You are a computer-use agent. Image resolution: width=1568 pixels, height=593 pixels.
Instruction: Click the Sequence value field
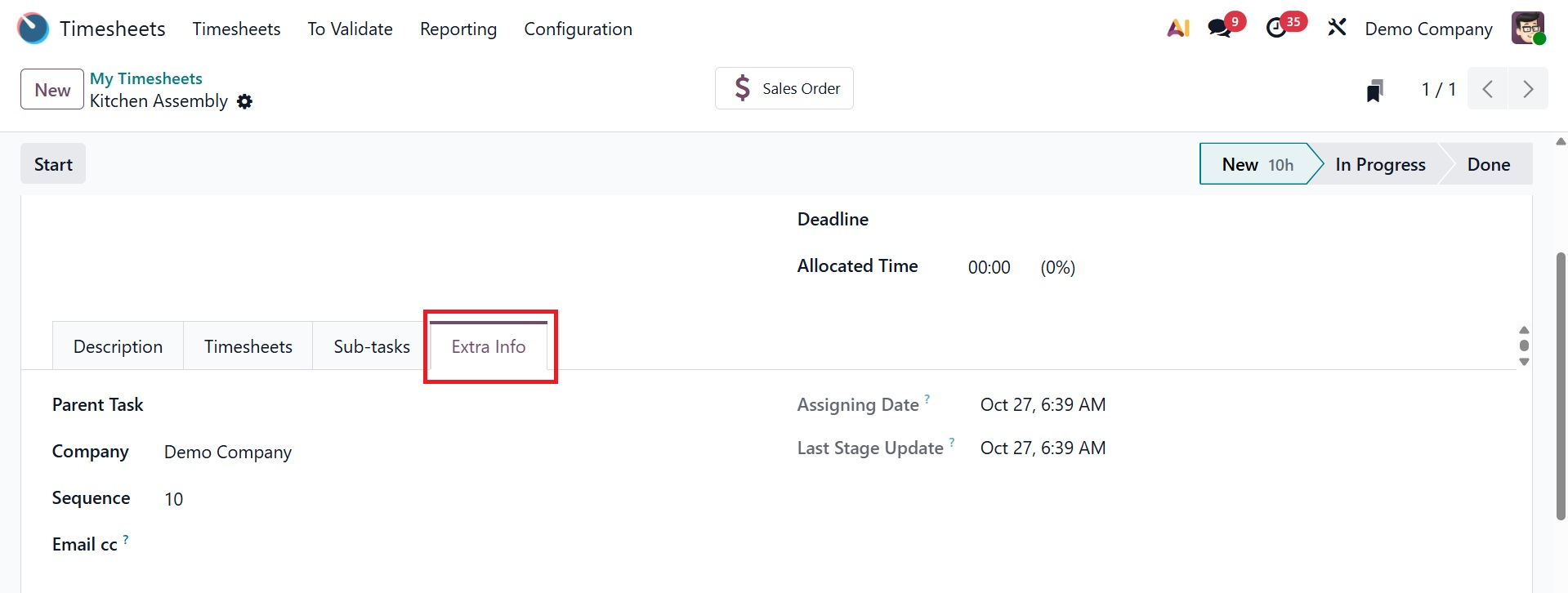pos(174,499)
